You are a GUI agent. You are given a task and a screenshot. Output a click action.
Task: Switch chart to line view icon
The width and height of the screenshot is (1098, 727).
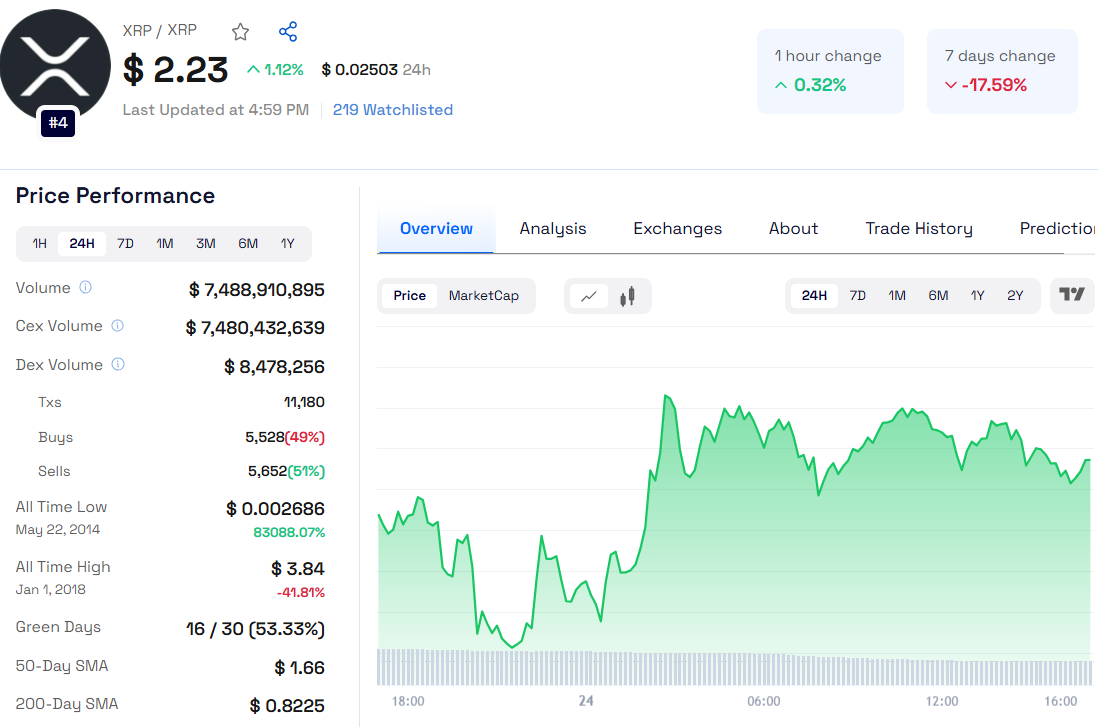pyautogui.click(x=589, y=296)
